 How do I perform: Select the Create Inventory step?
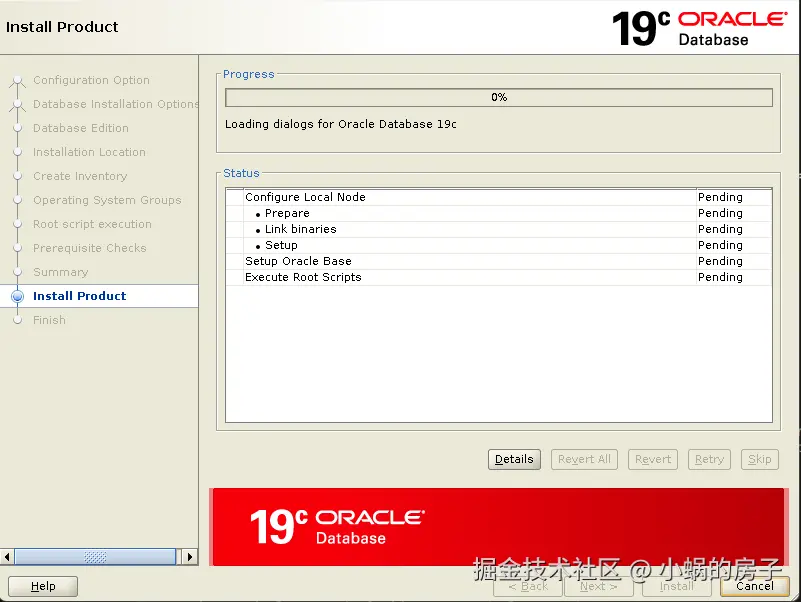(80, 176)
